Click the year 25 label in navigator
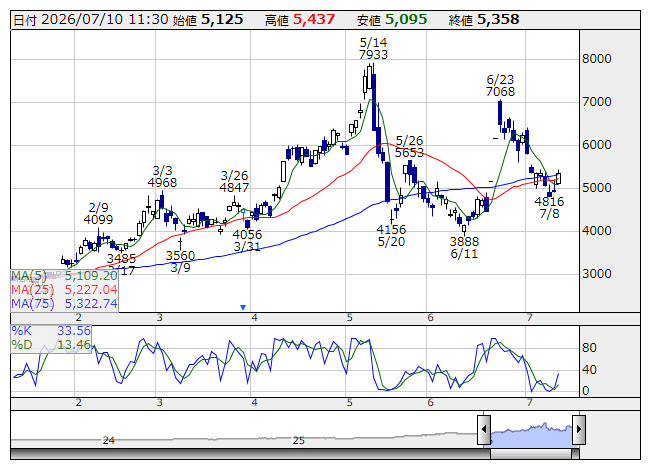This screenshot has width=653, height=470. point(299,440)
